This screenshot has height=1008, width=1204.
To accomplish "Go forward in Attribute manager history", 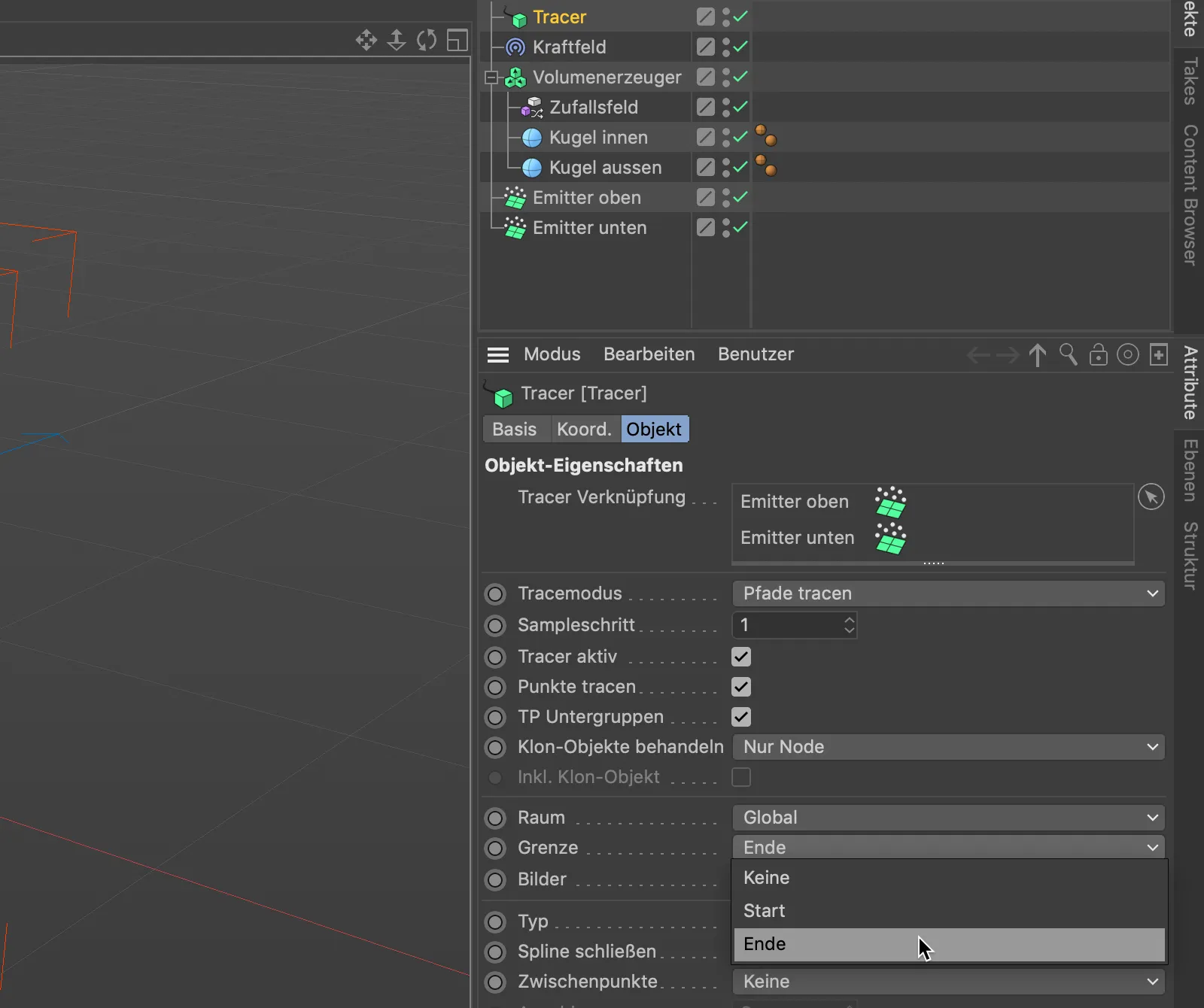I will [1008, 355].
